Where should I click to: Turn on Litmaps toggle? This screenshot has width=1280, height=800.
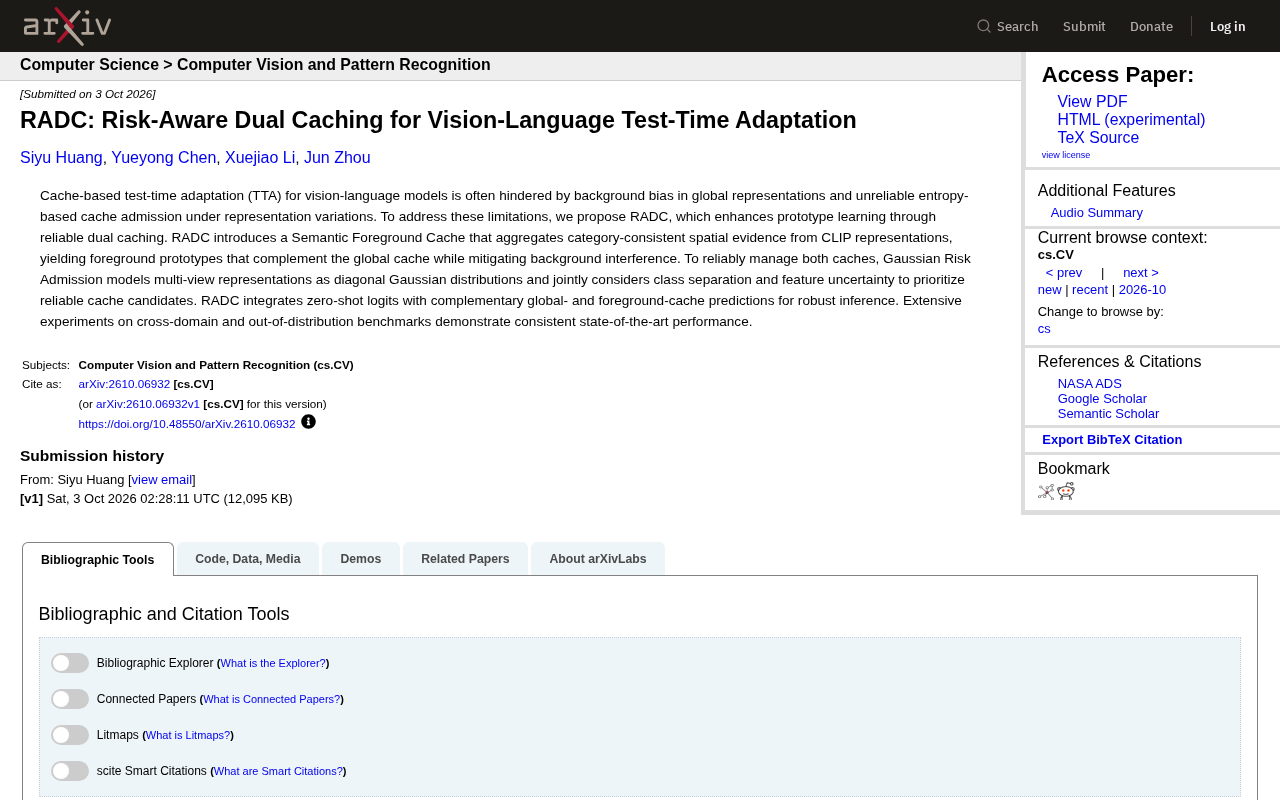pyautogui.click(x=70, y=735)
